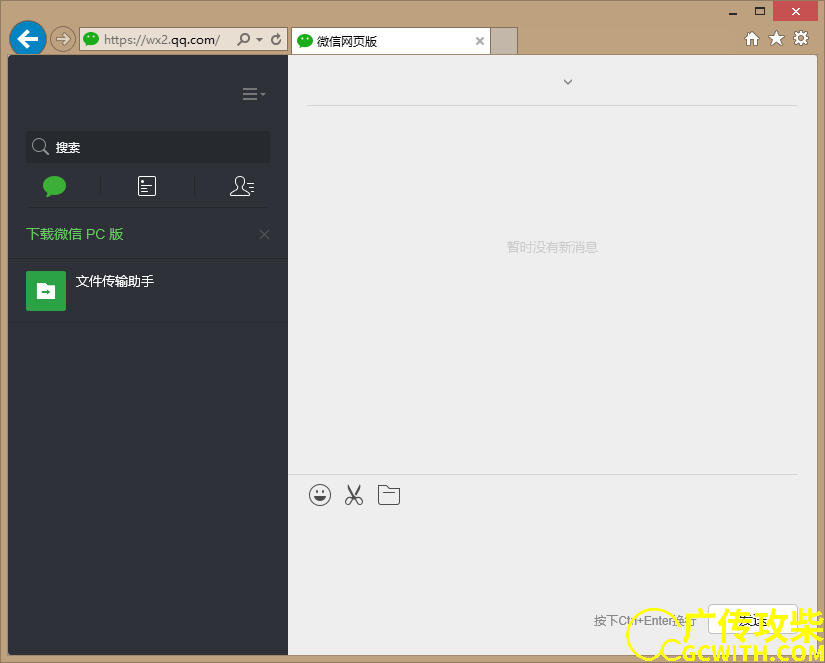Go back using the browser back arrow

click(28, 38)
